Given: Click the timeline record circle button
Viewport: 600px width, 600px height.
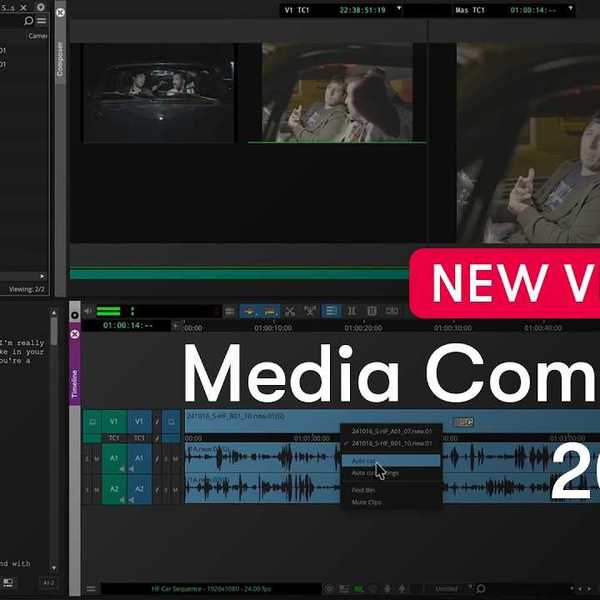Looking at the screenshot, I should click(x=75, y=315).
